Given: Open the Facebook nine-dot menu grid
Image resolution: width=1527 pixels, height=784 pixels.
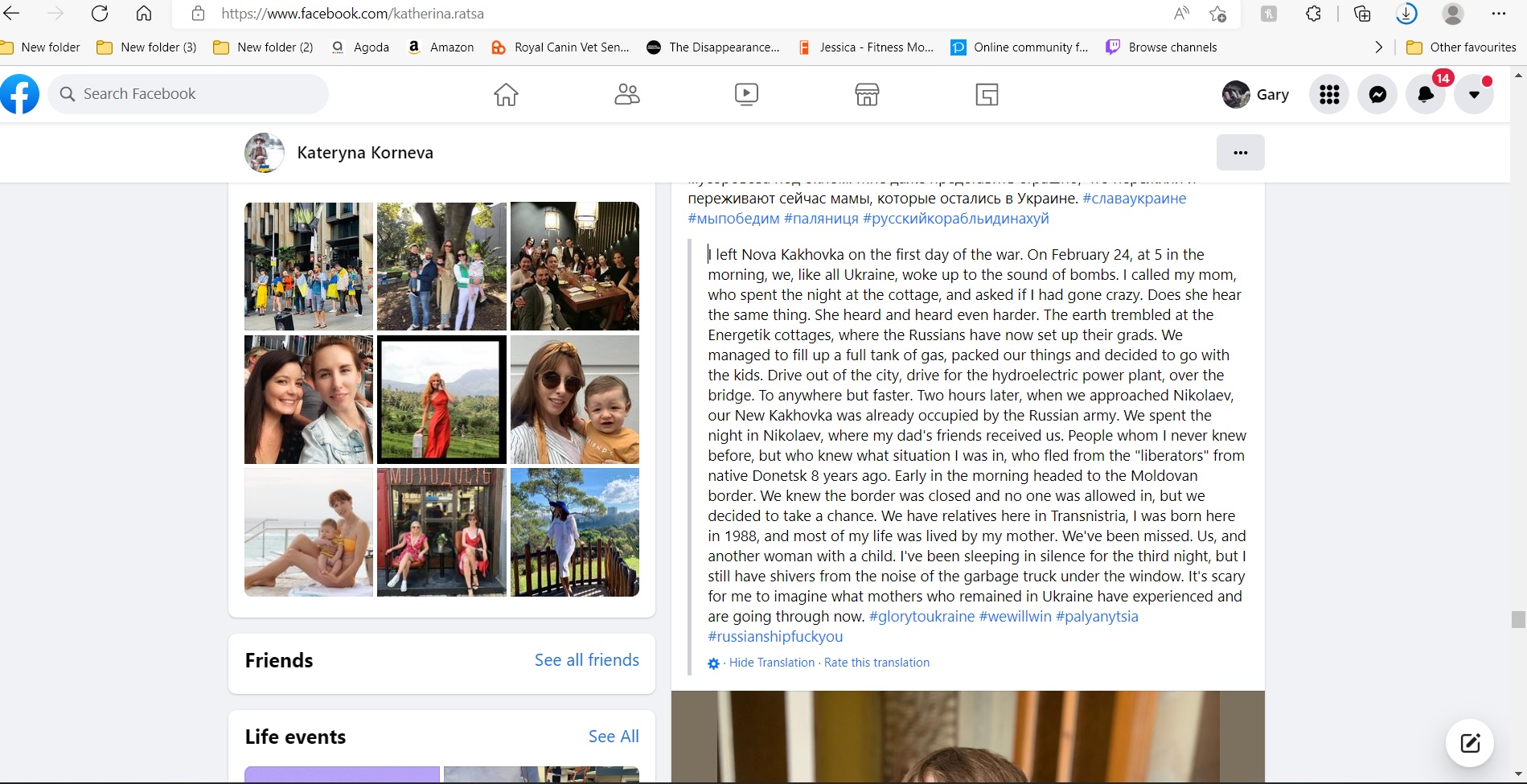Looking at the screenshot, I should click(1329, 94).
